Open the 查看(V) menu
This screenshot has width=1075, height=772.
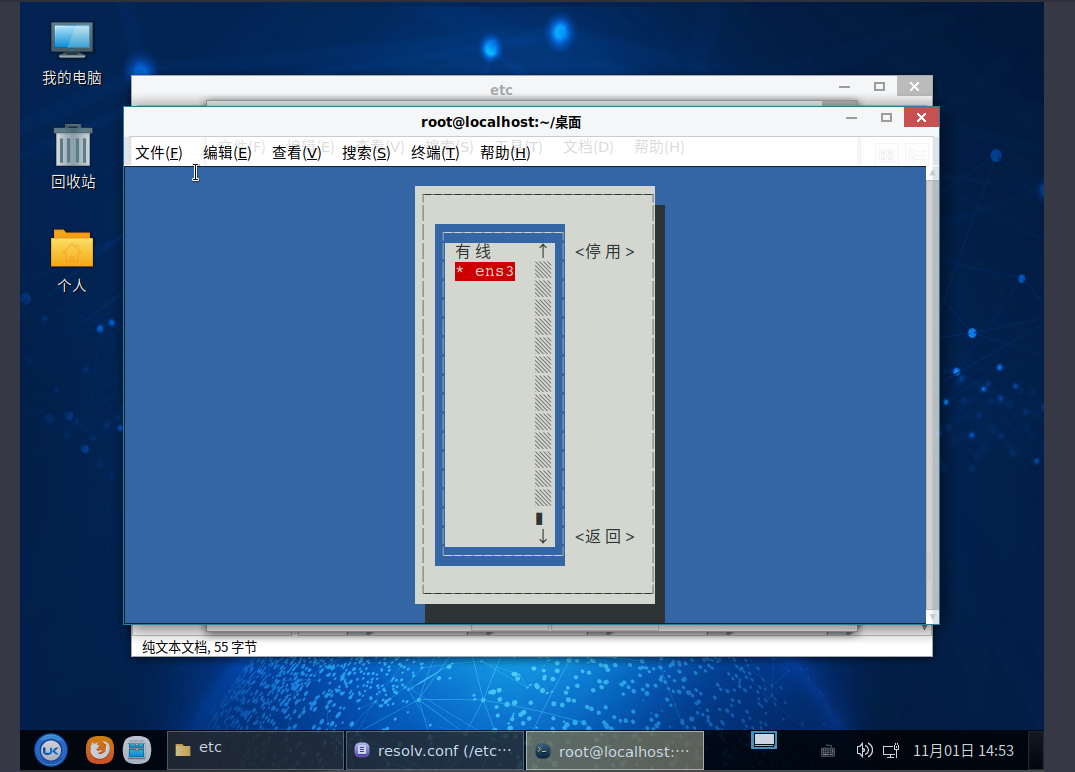click(296, 152)
